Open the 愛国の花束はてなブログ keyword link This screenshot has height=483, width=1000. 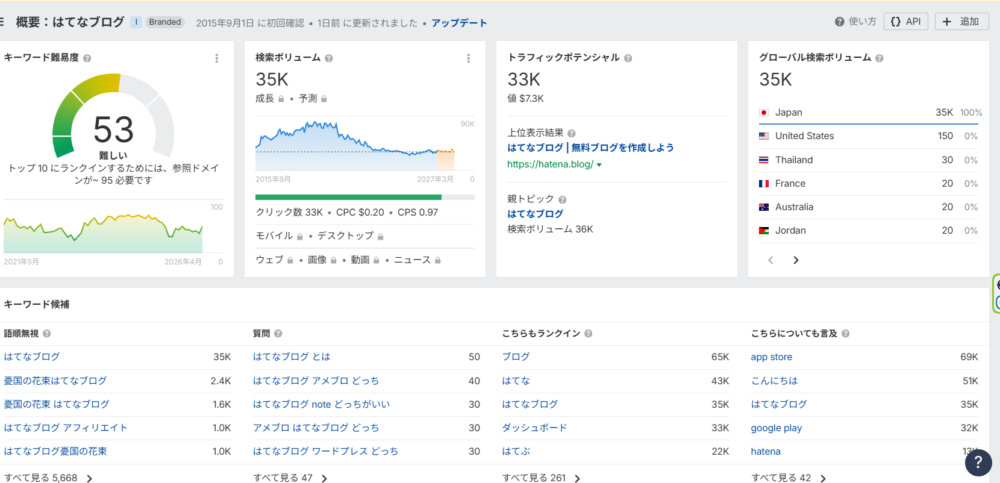55,380
